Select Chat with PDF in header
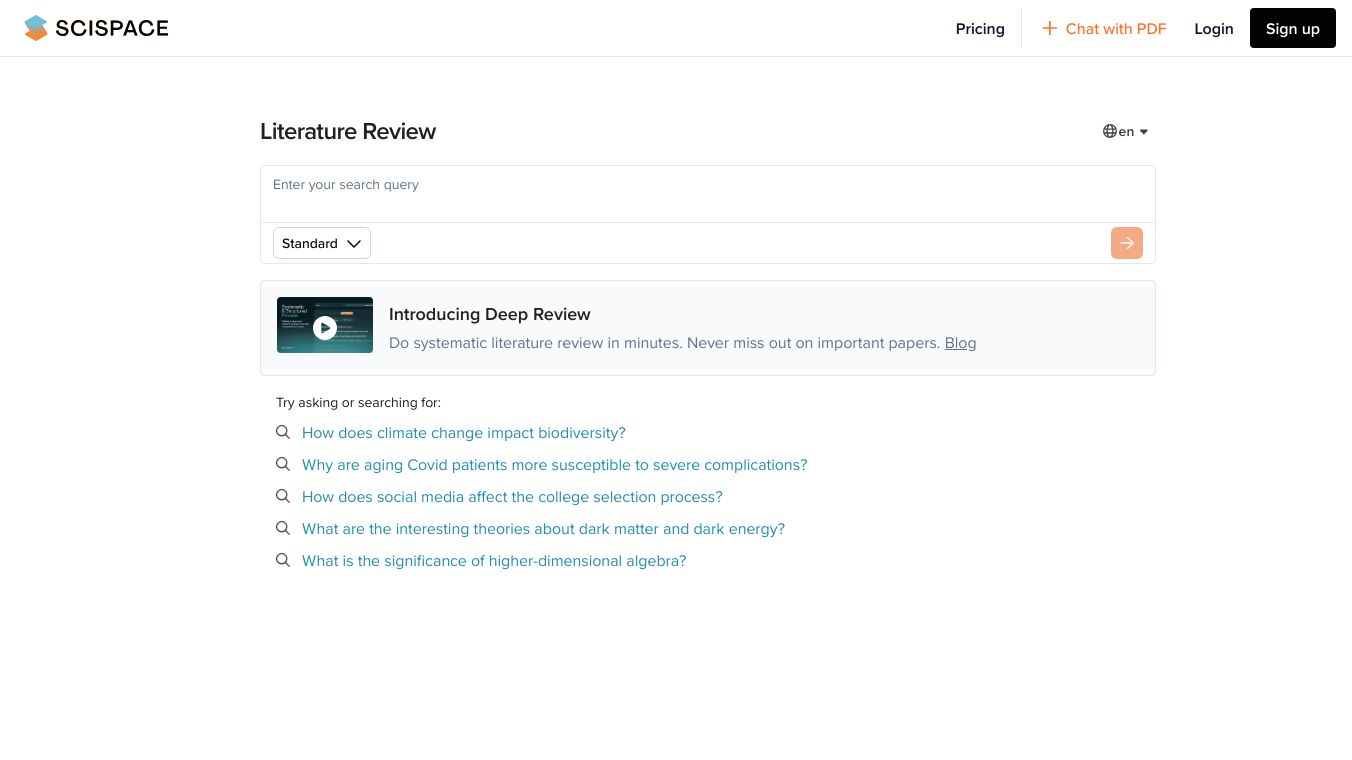 pyautogui.click(x=1115, y=29)
